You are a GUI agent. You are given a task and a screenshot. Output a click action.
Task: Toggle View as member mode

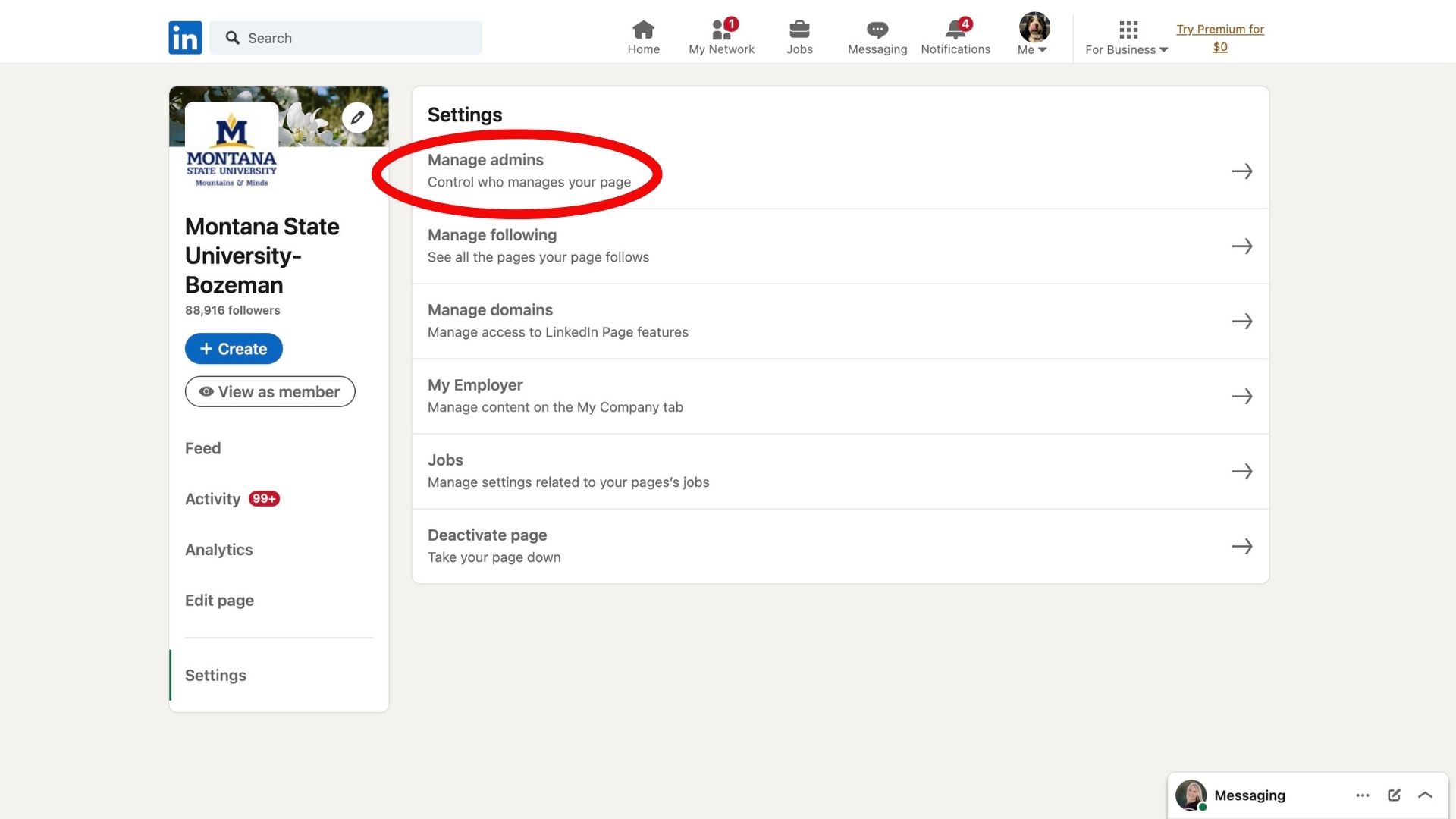coord(270,391)
